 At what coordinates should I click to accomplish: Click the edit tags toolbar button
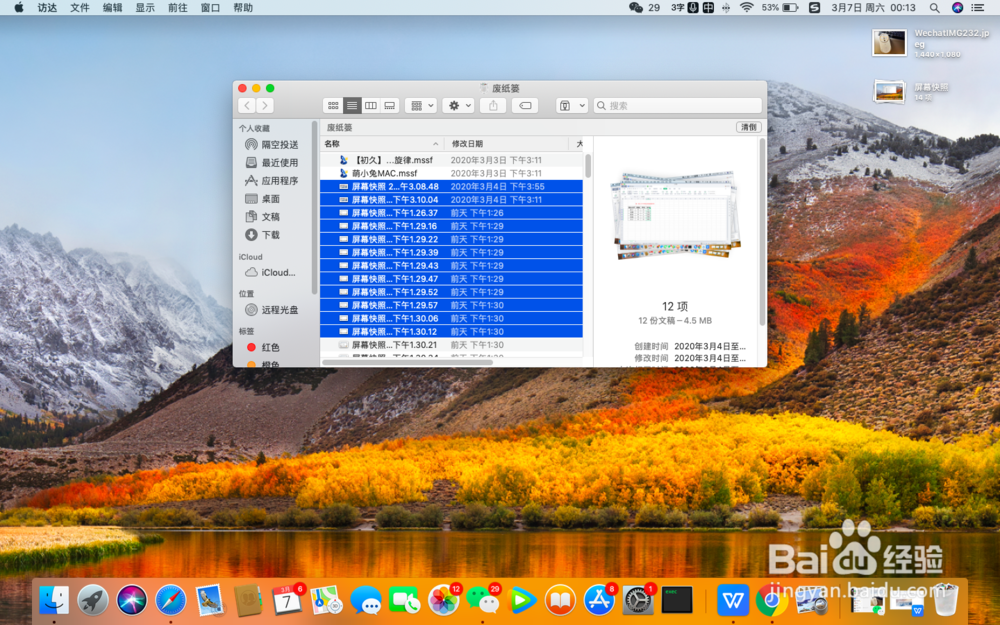point(525,106)
